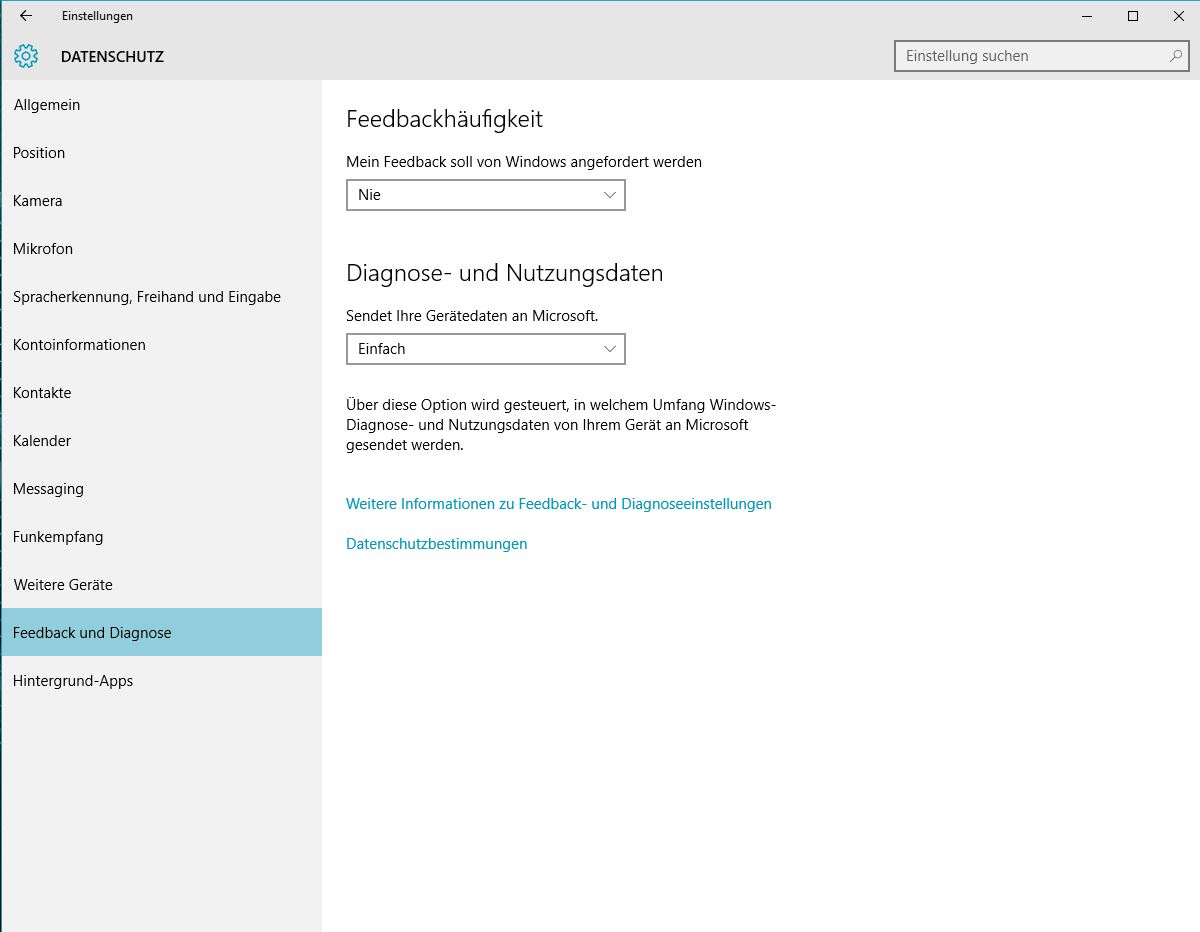The width and height of the screenshot is (1200, 932).
Task: Open Messaging settings
Action: click(161, 489)
